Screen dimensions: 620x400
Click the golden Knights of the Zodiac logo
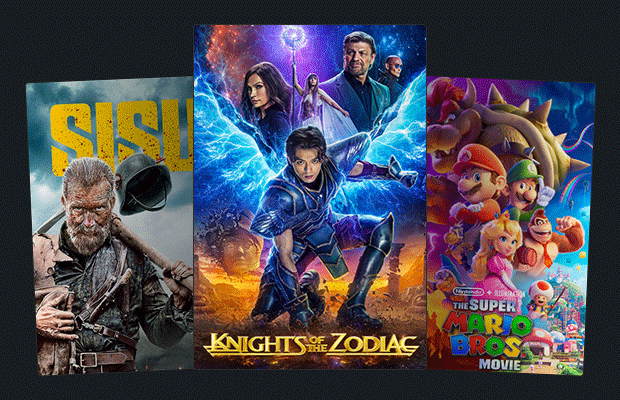[x=310, y=344]
